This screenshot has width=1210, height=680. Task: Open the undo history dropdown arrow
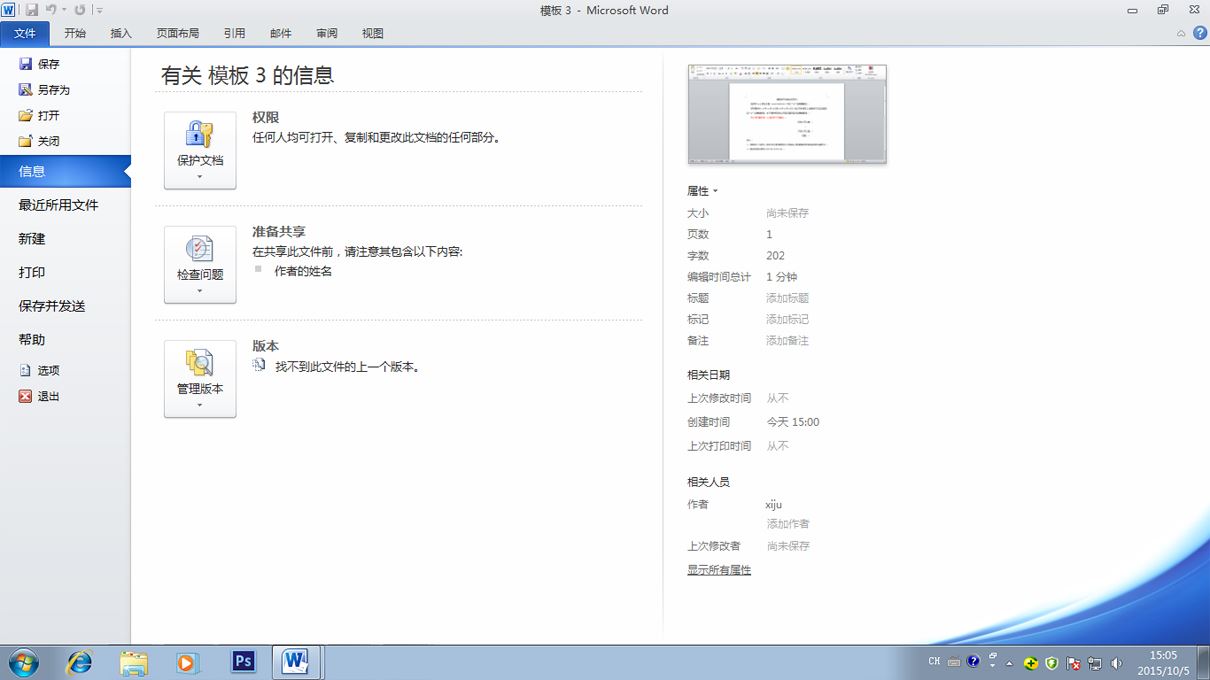[x=64, y=10]
